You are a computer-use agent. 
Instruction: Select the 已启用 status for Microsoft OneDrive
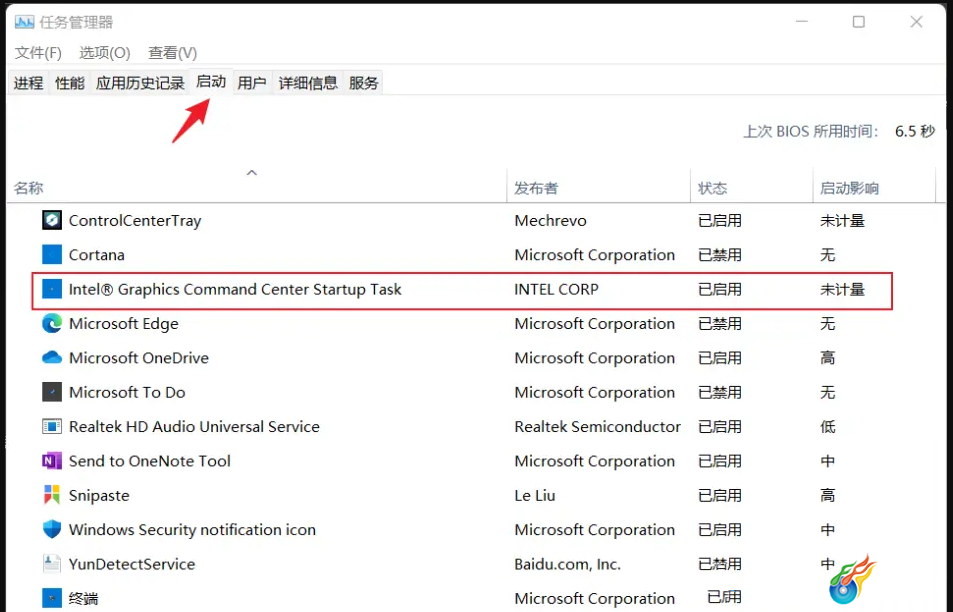coord(720,358)
